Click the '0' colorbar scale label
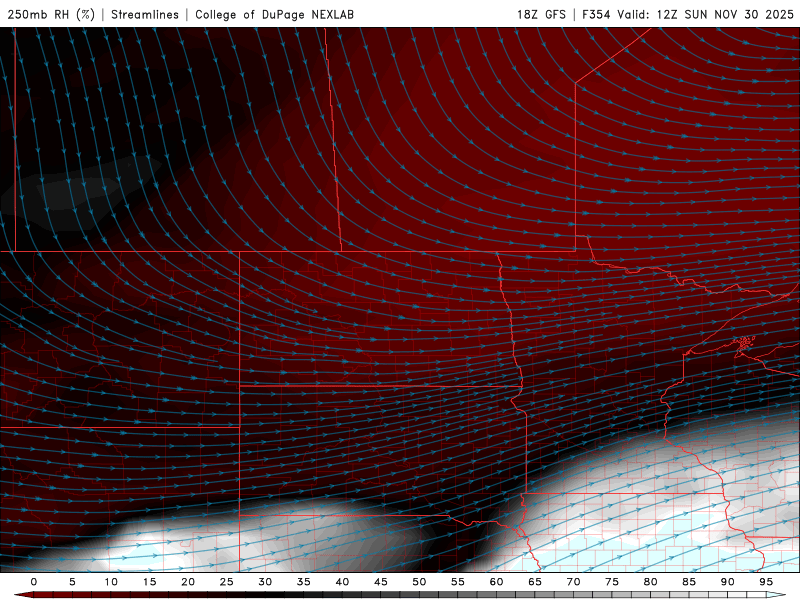Screen dimensions: 800x600 click(x=34, y=582)
